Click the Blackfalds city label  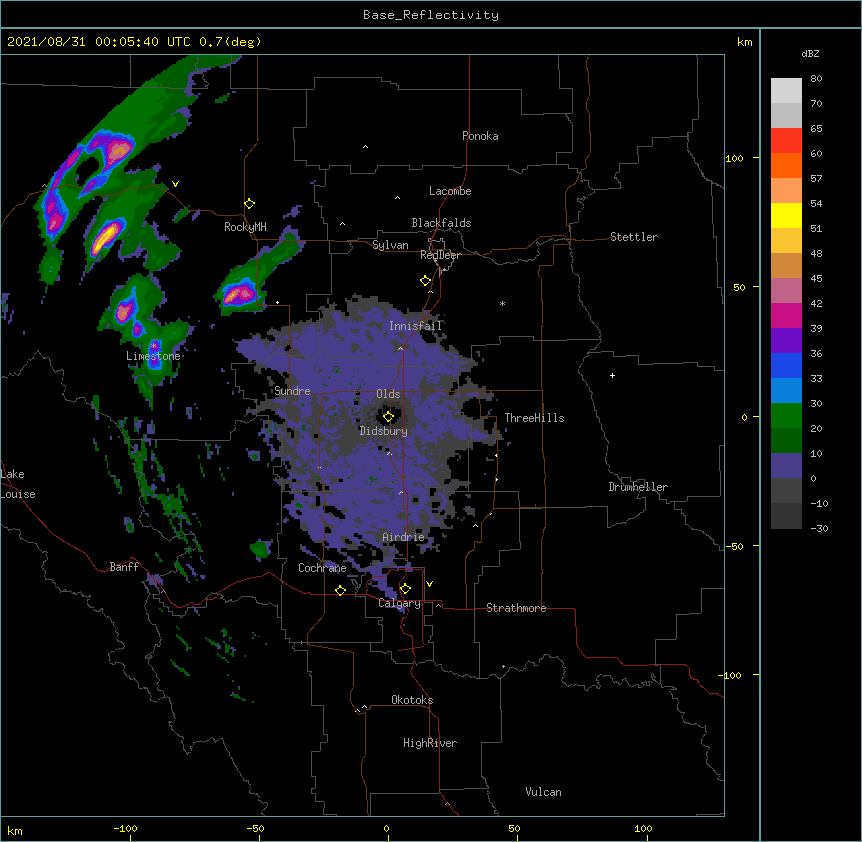[x=441, y=223]
